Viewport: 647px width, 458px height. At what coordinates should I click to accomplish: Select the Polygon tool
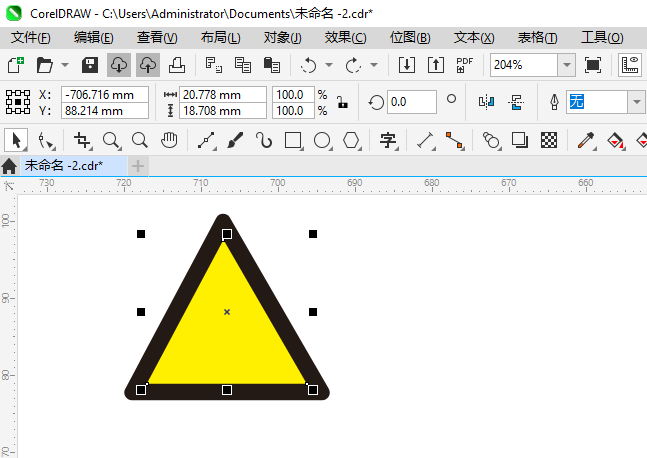pos(351,140)
